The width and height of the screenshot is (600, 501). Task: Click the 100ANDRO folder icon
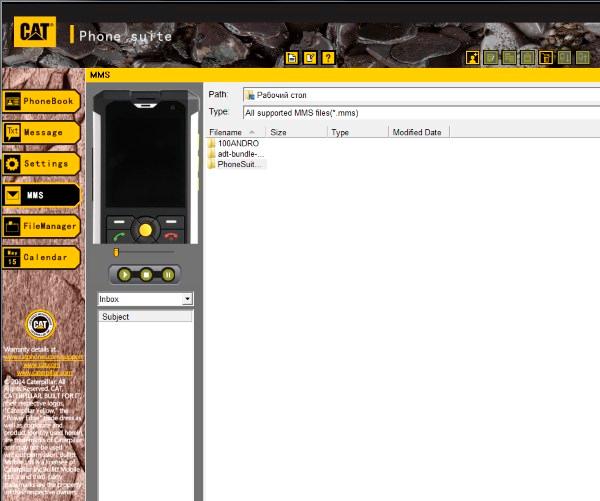(x=212, y=143)
